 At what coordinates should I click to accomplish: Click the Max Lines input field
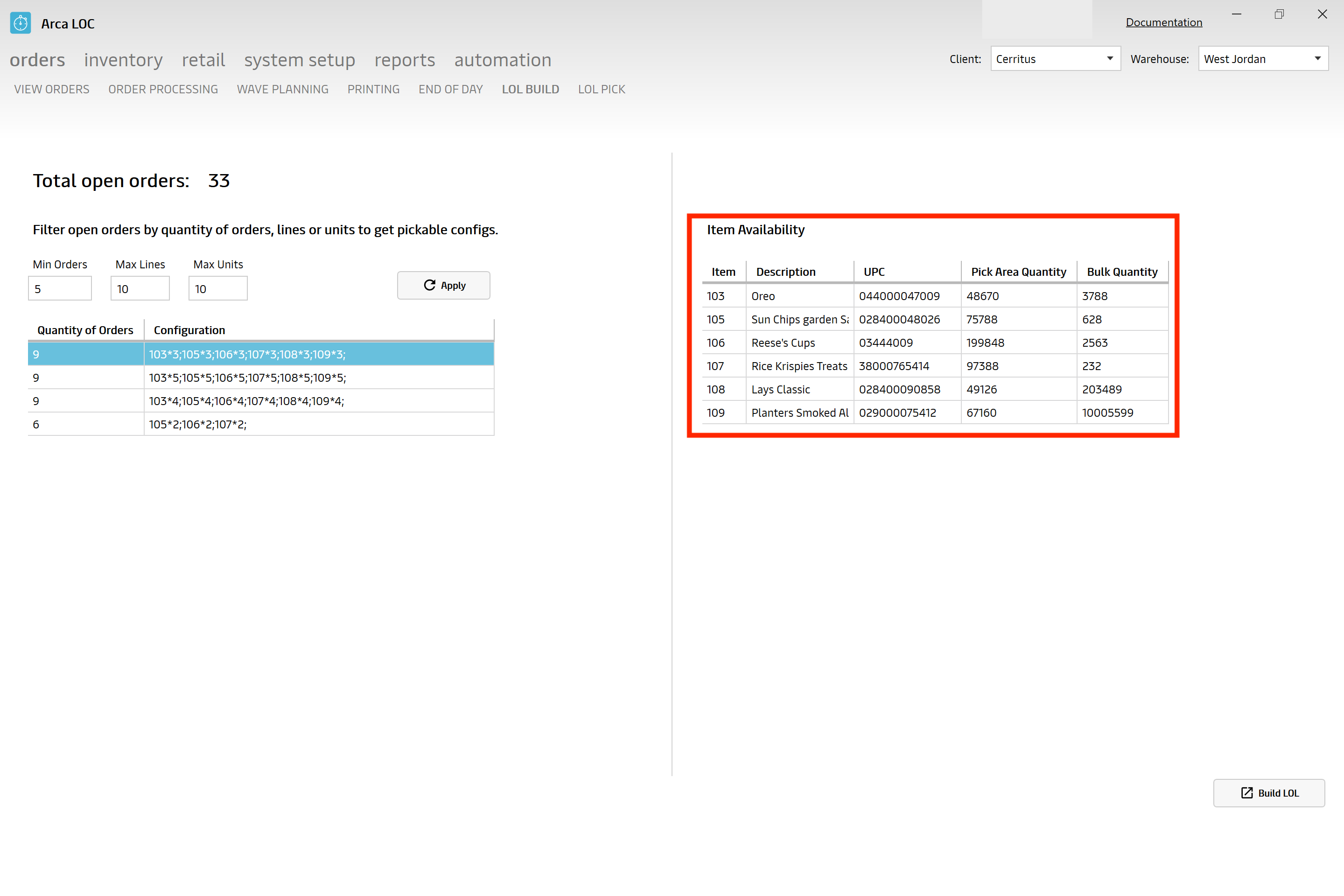(x=140, y=288)
